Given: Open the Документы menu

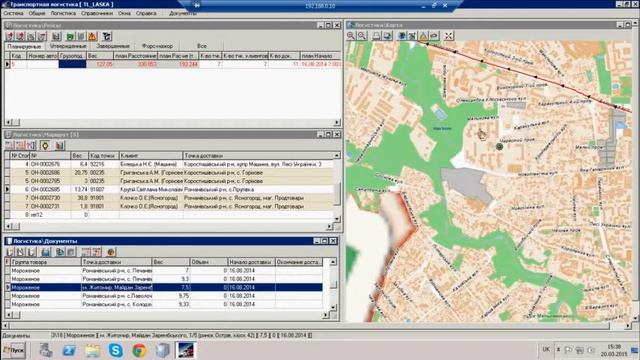Looking at the screenshot, I should [x=182, y=13].
